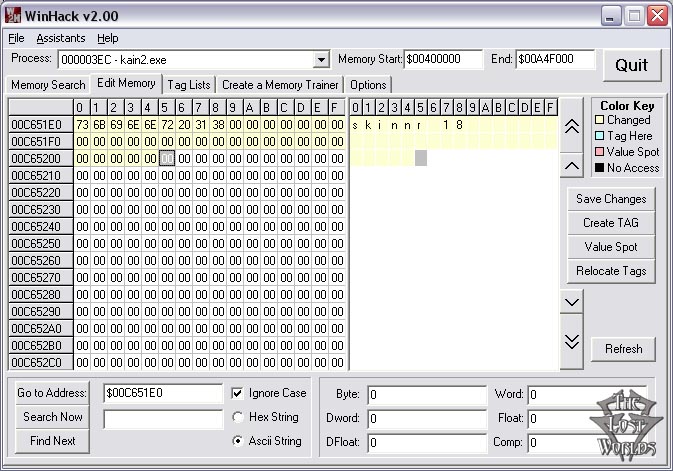This screenshot has width=673, height=471.
Task: Select hex byte 38 in row 00C651E0
Action: pyautogui.click(x=218, y=125)
